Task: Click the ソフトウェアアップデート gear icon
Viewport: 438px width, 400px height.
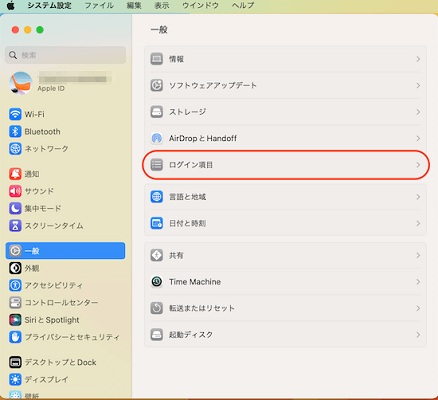Action: (x=157, y=85)
